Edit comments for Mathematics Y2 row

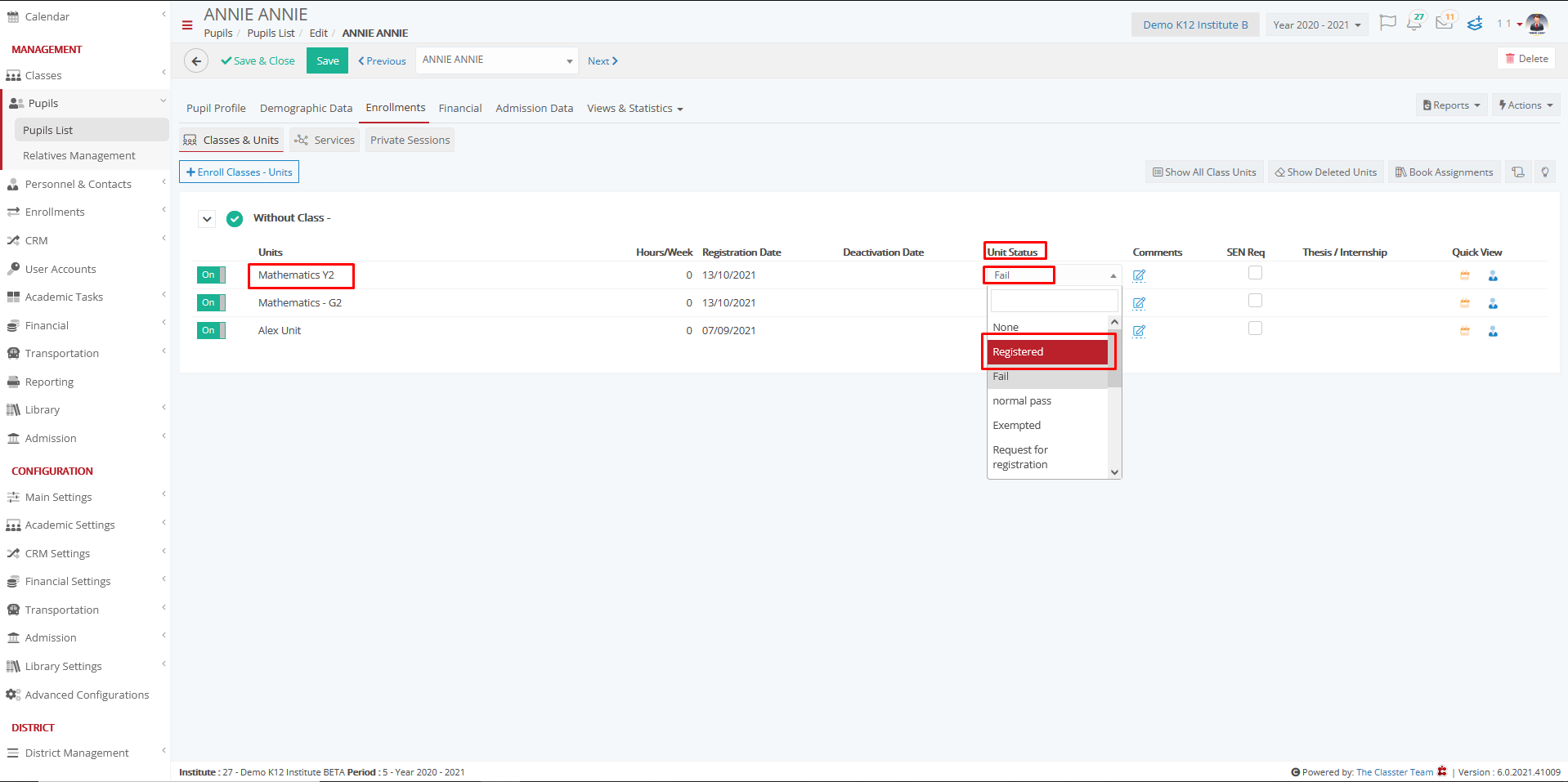pos(1139,275)
